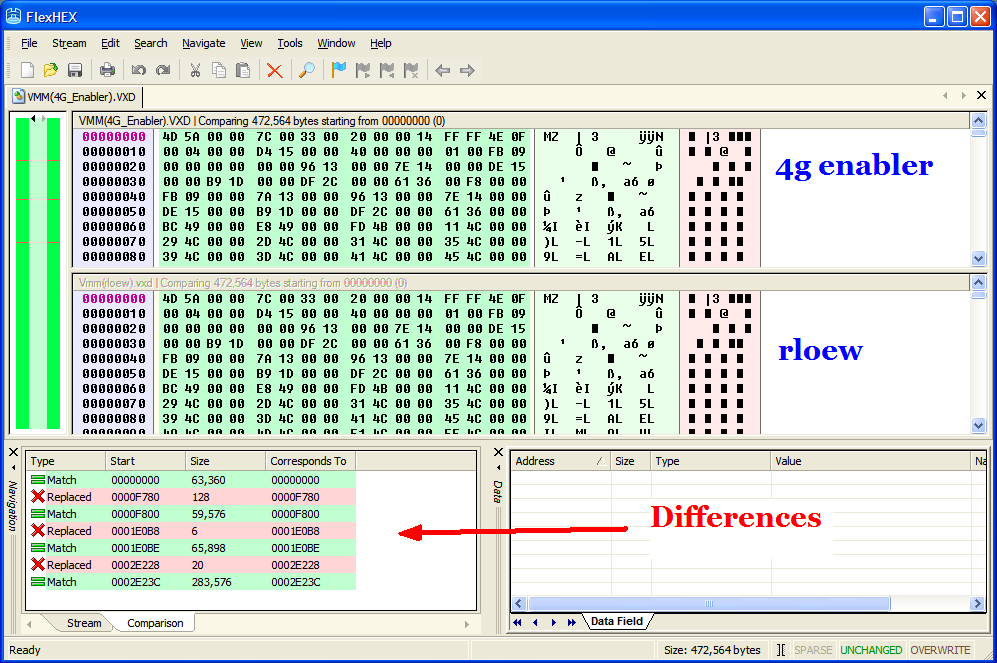The height and width of the screenshot is (663, 997).
Task: Navigate forward with the right arrow icon
Action: click(x=467, y=70)
